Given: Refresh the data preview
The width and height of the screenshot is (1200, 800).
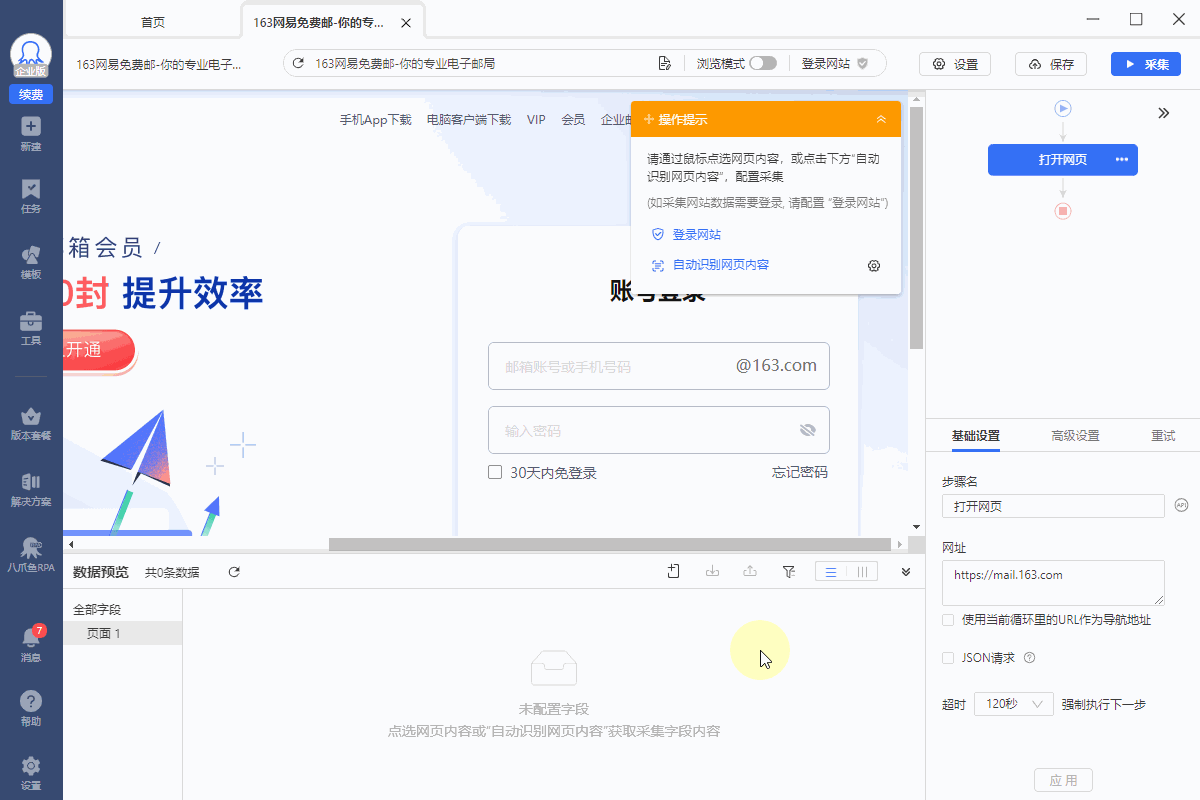Looking at the screenshot, I should 234,572.
